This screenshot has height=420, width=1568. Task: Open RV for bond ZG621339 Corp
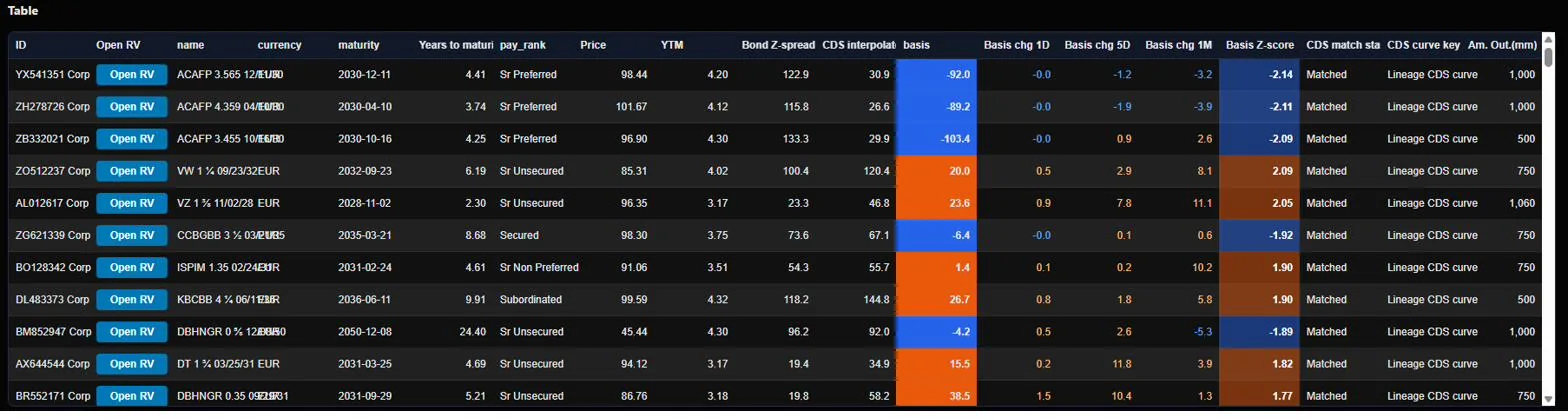(x=131, y=235)
